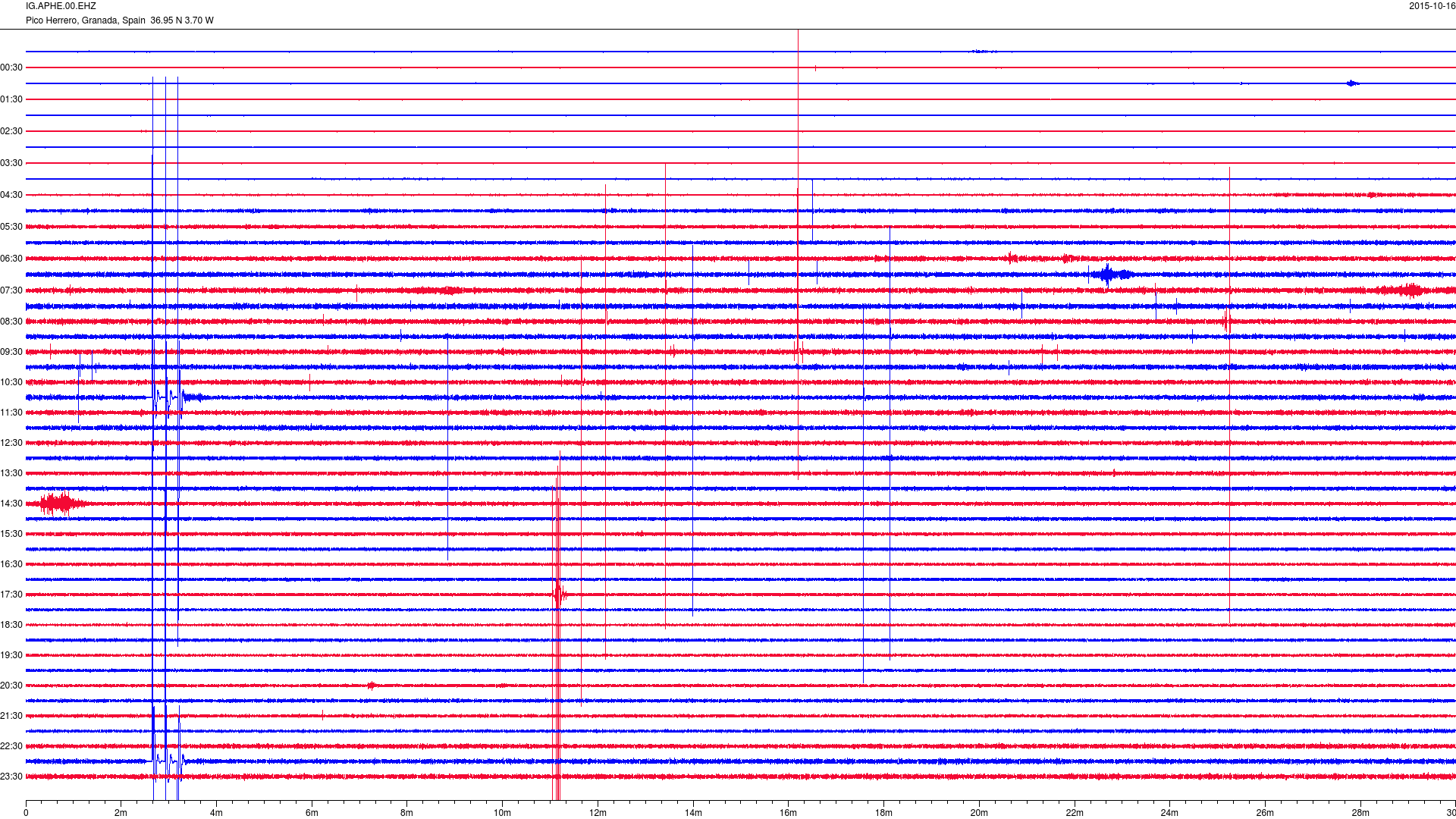Screen dimensions: 1456x819
Task: Click the red event burst on the 17:30 trace
Action: [559, 595]
